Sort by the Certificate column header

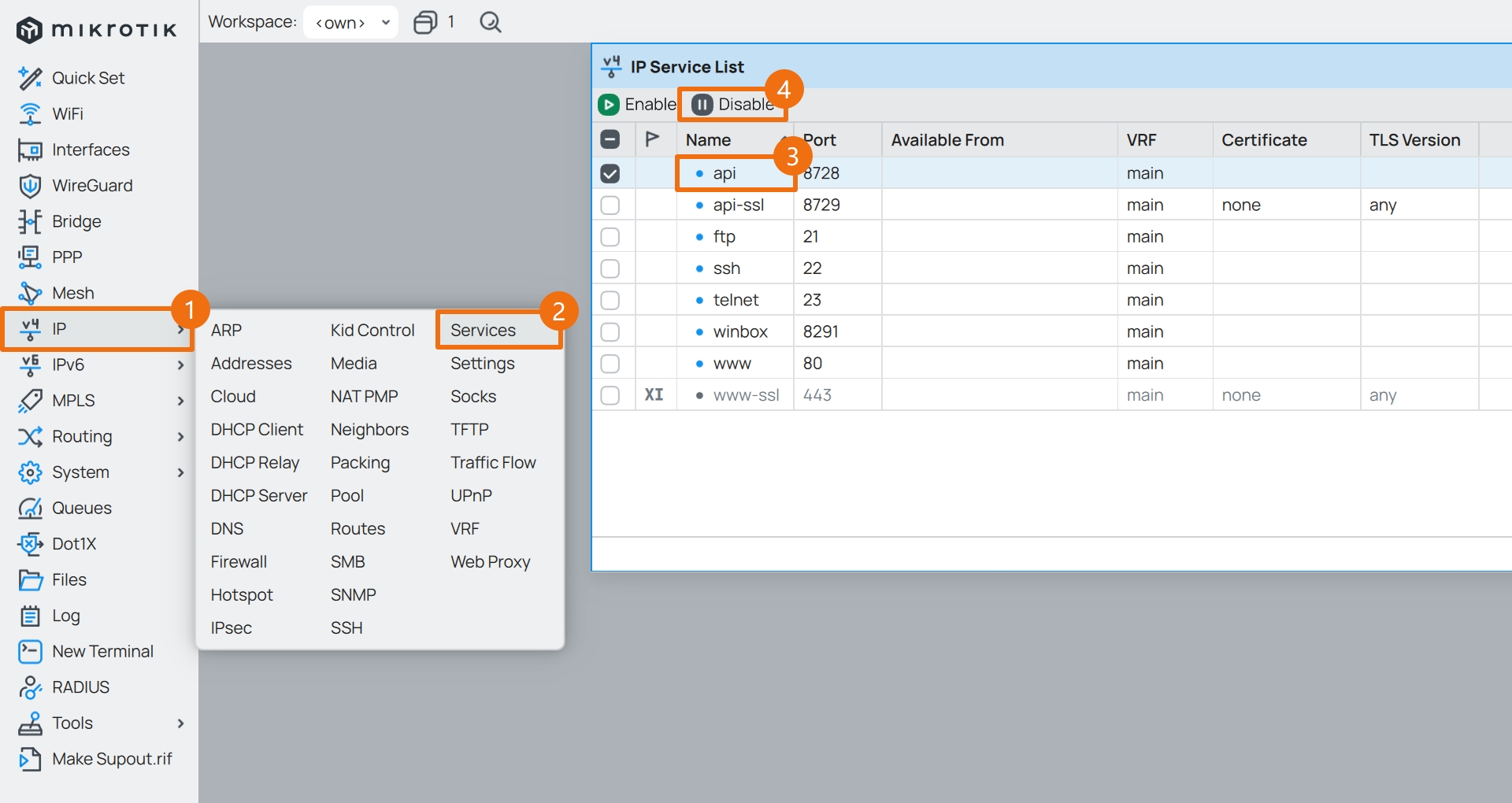pos(1286,140)
